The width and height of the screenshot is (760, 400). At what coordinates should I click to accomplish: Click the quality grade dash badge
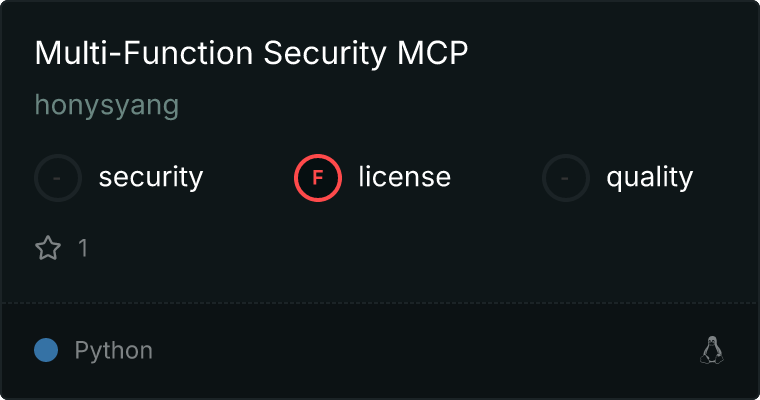pos(566,178)
